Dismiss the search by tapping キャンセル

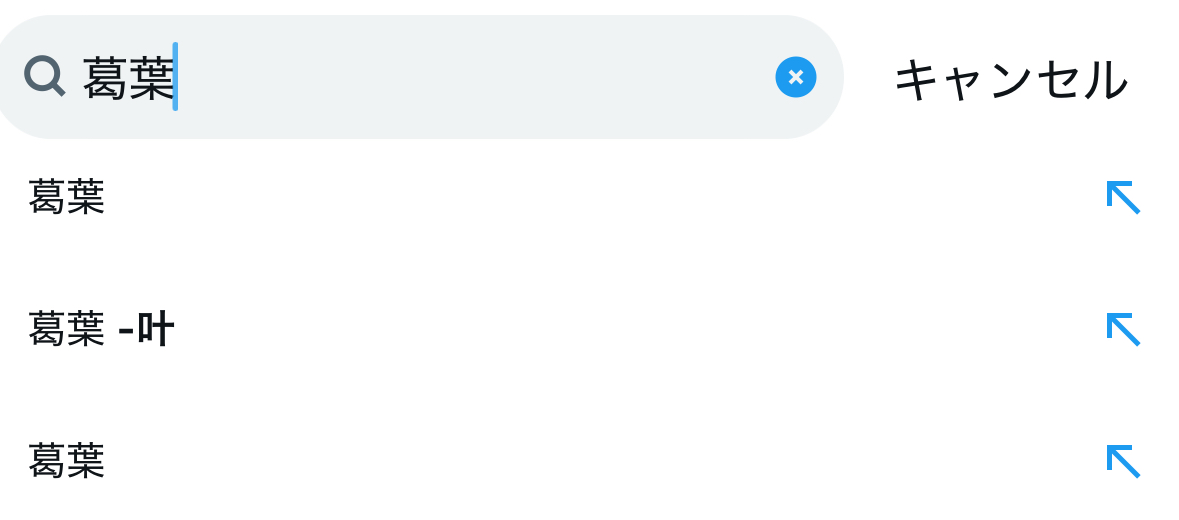1010,80
